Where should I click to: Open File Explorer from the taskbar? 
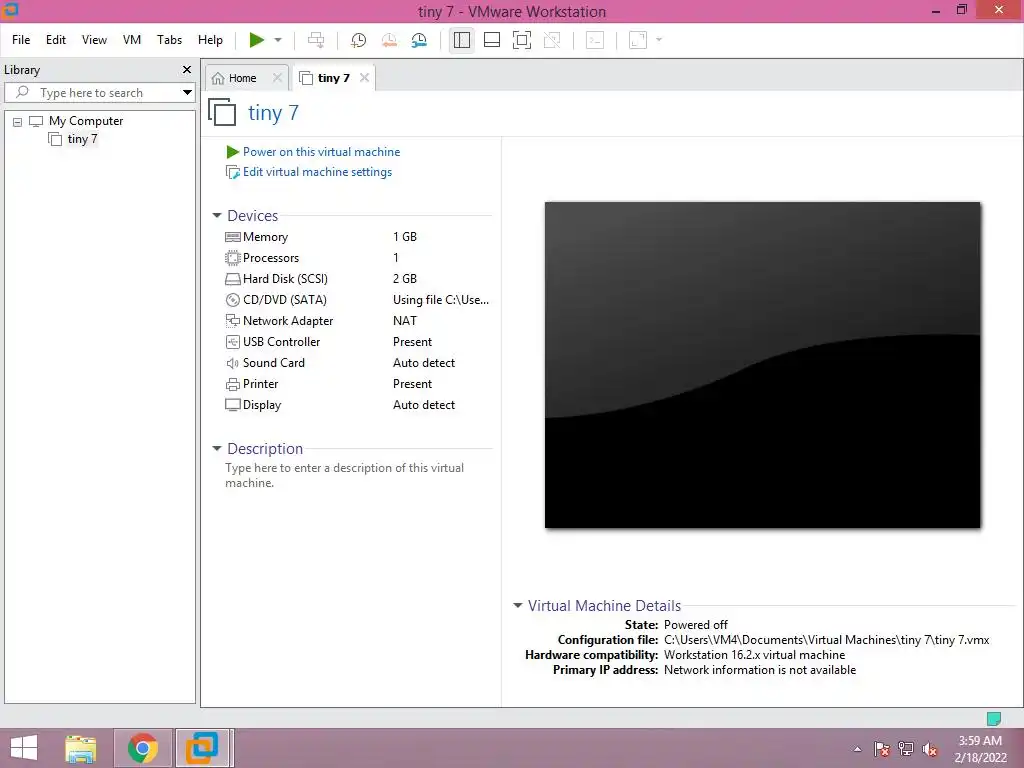tap(80, 748)
